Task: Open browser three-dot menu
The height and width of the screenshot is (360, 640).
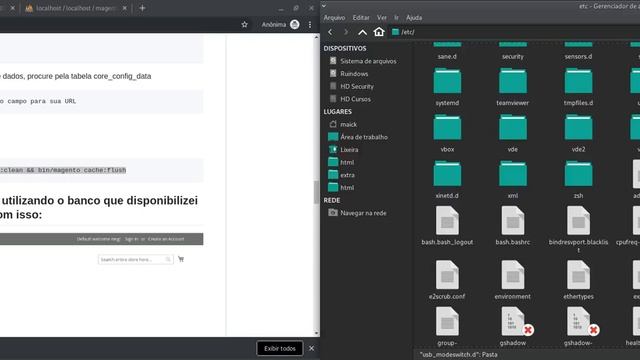Action: (x=310, y=24)
